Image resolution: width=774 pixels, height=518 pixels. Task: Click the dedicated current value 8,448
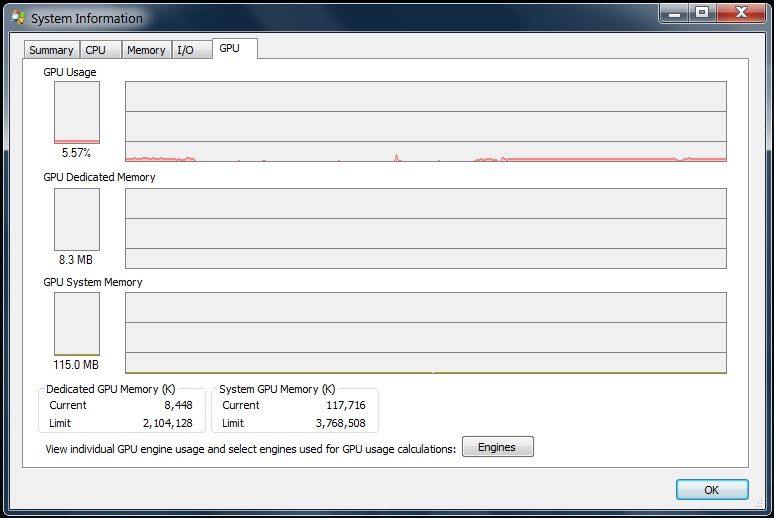pos(178,405)
